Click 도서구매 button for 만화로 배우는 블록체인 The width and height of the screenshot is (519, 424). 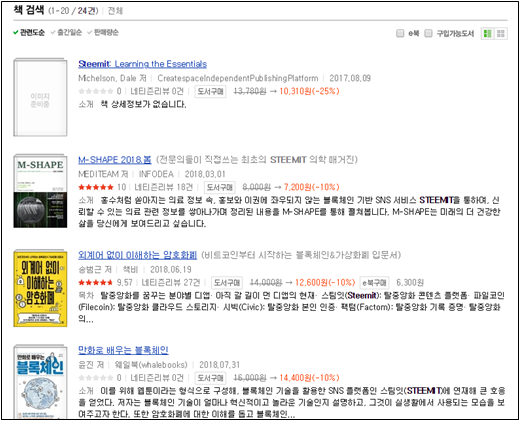pos(210,378)
